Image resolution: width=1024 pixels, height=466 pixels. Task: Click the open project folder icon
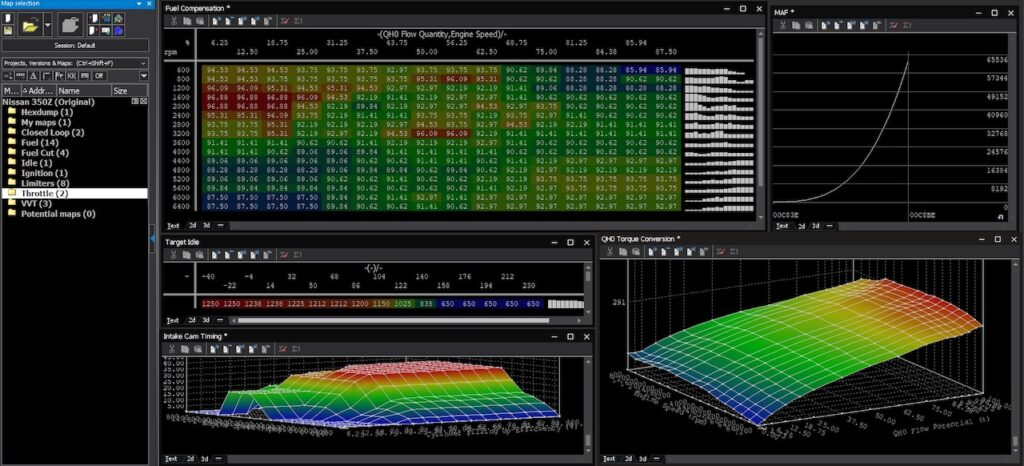[x=33, y=25]
